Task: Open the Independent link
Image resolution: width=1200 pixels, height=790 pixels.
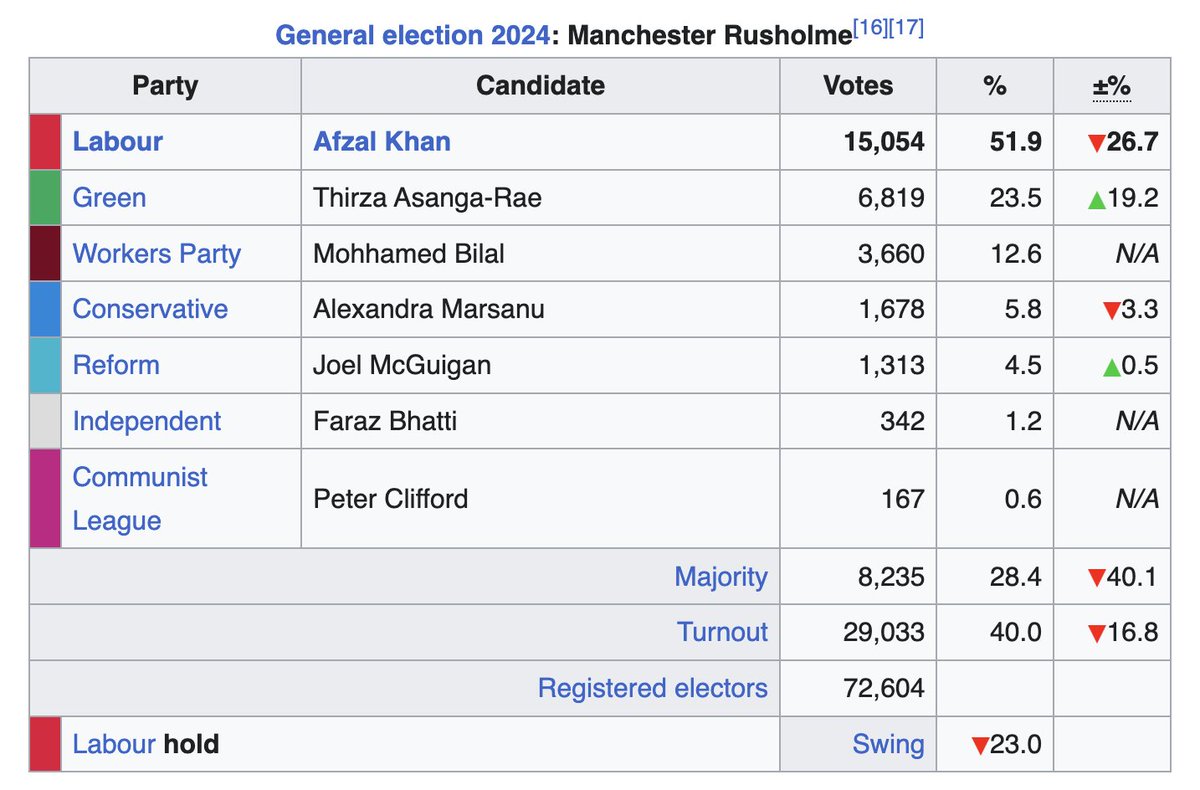Action: pyautogui.click(x=147, y=421)
